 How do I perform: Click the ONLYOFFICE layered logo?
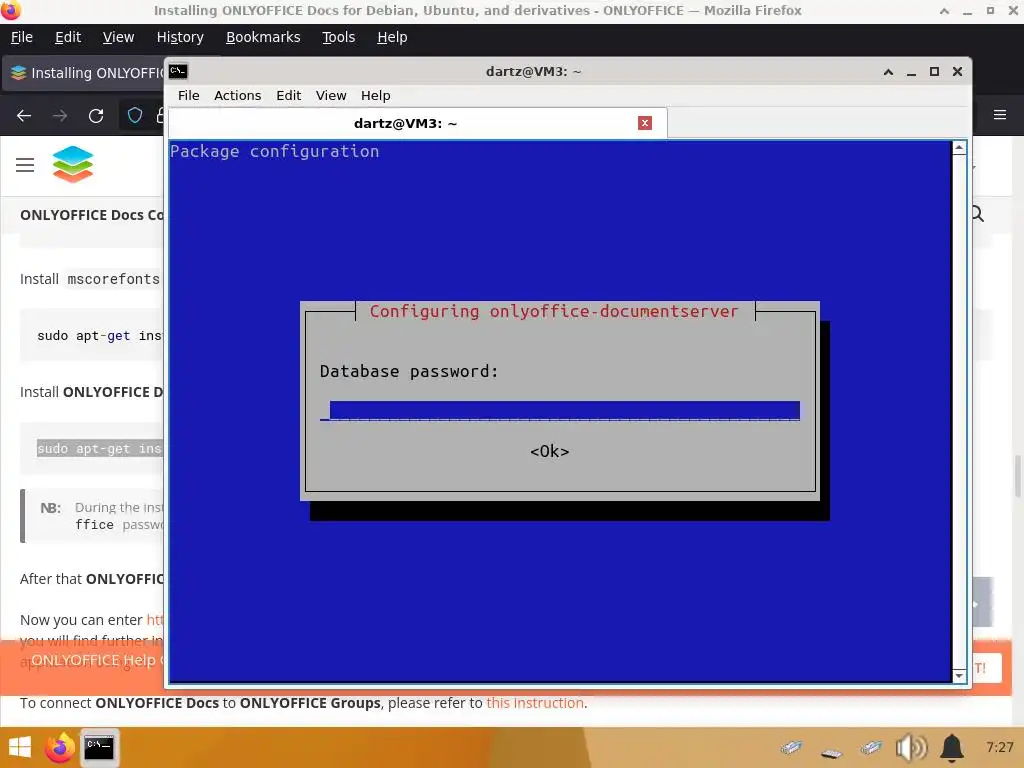click(x=72, y=165)
